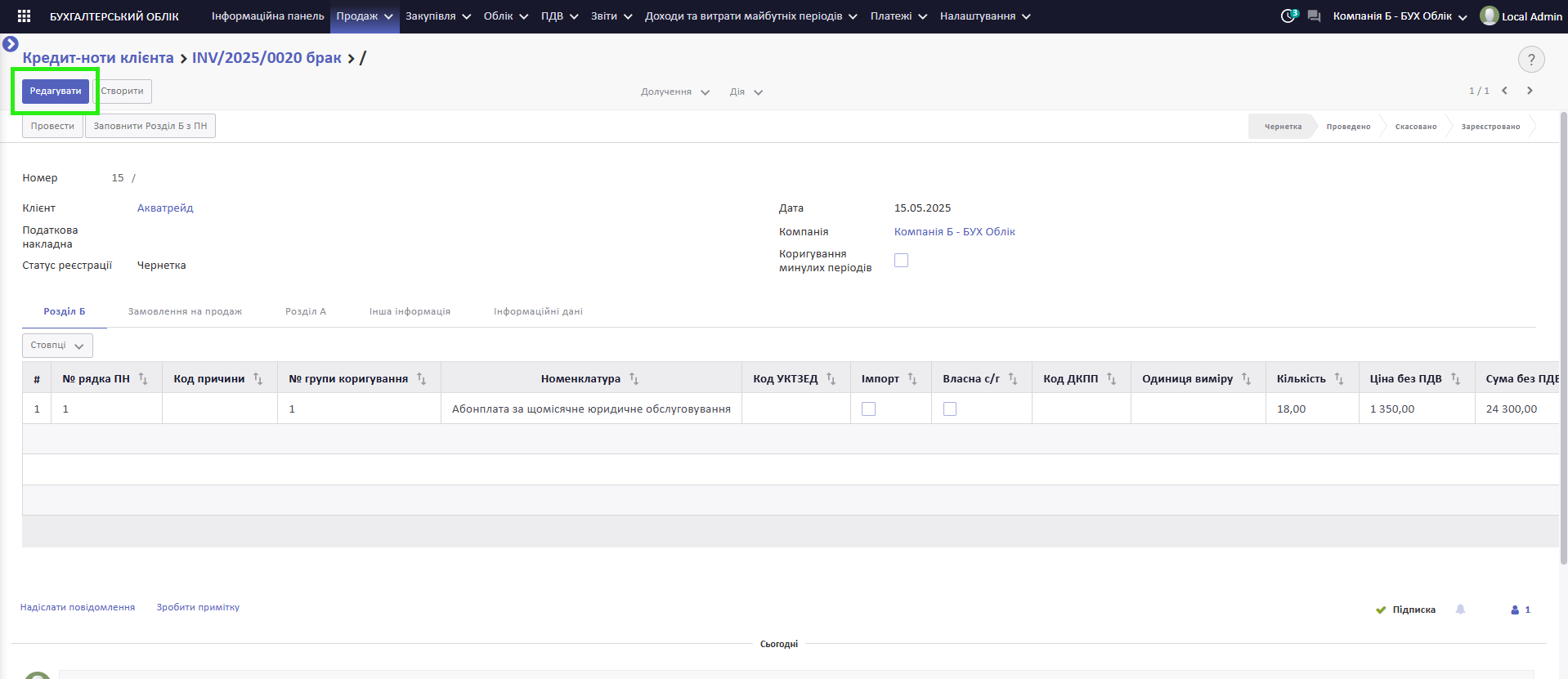Sort by Імпорт column icon

click(x=912, y=378)
